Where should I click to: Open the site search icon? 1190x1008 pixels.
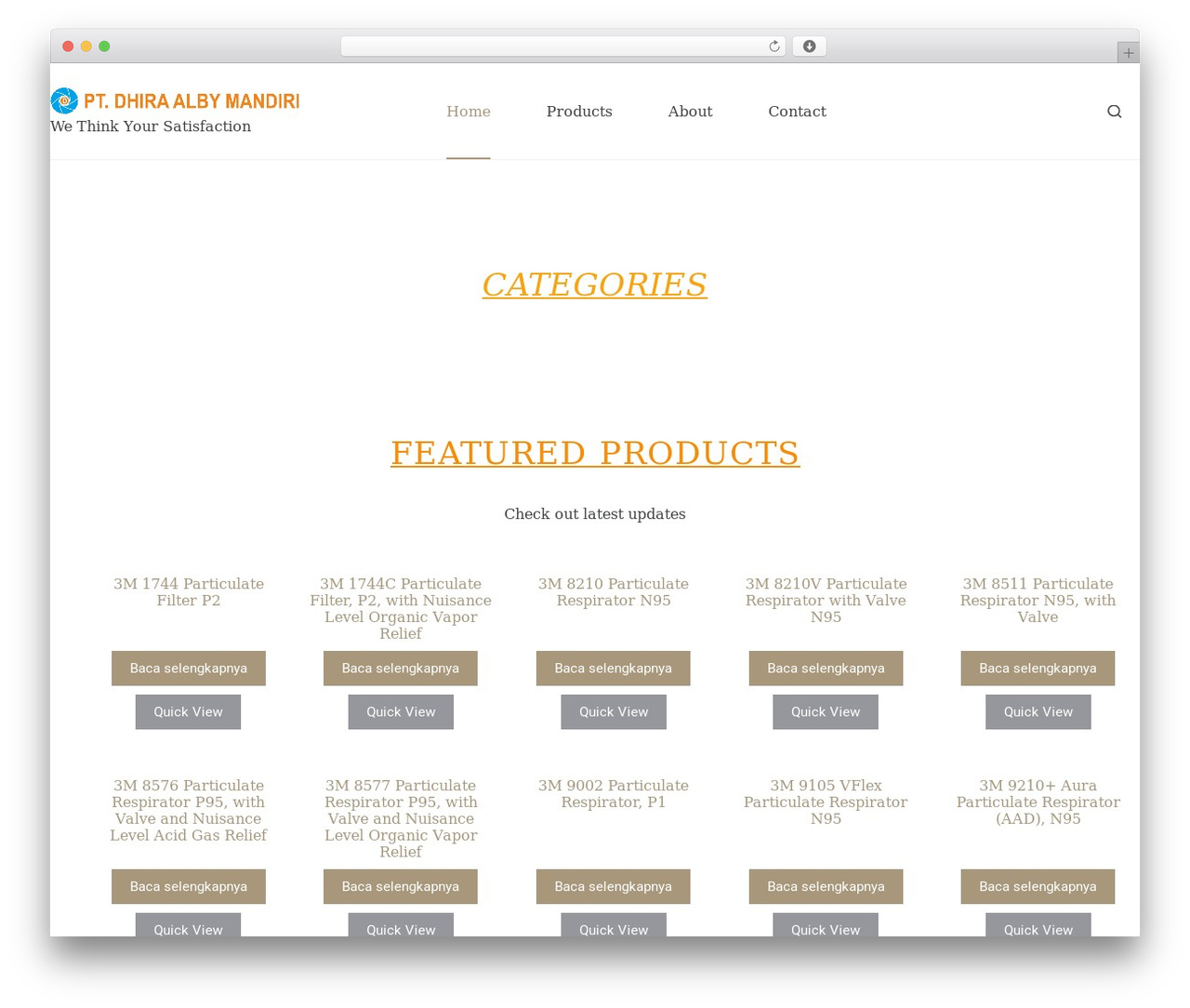[1114, 112]
